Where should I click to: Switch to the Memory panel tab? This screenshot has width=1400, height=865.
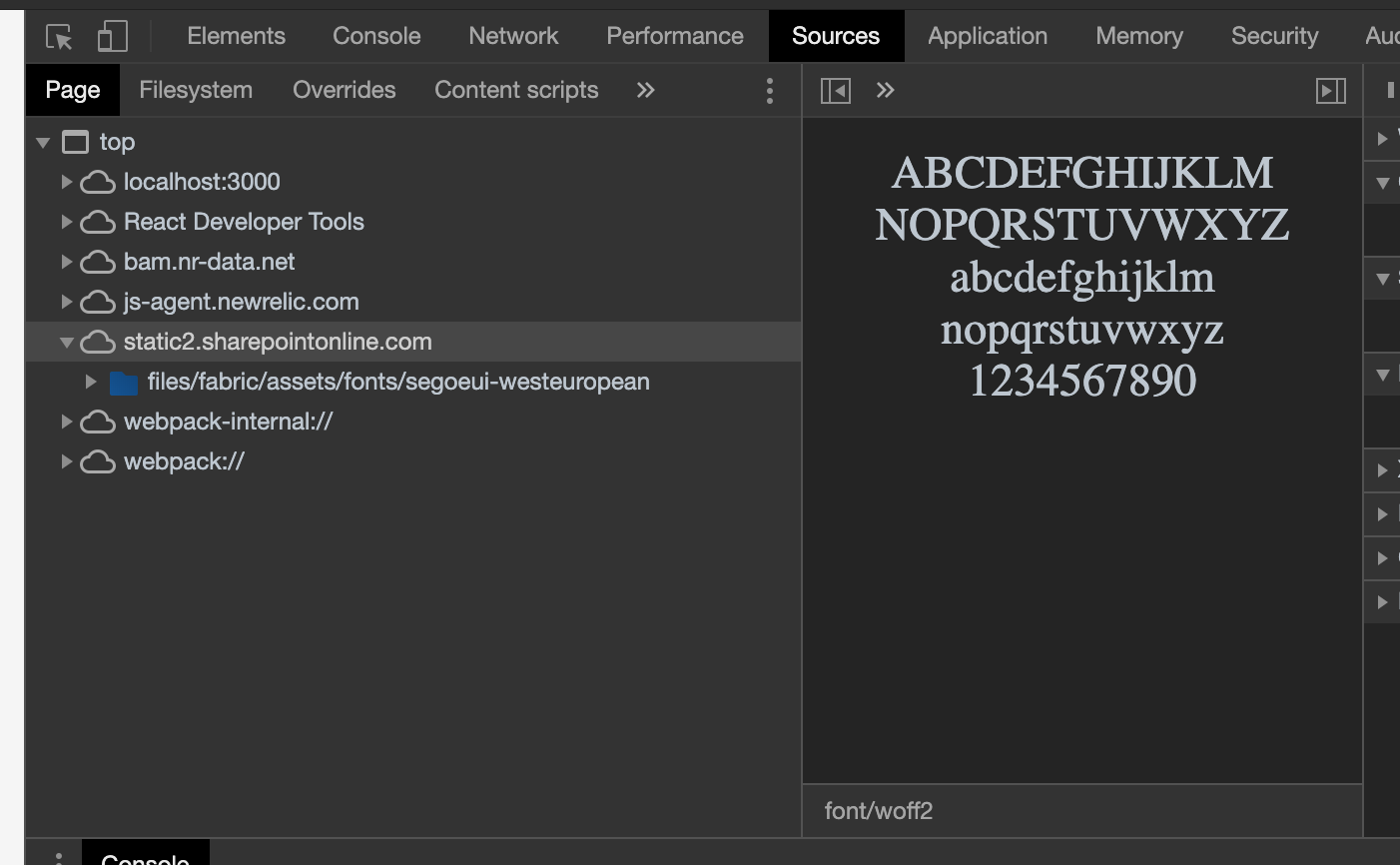click(x=1139, y=36)
